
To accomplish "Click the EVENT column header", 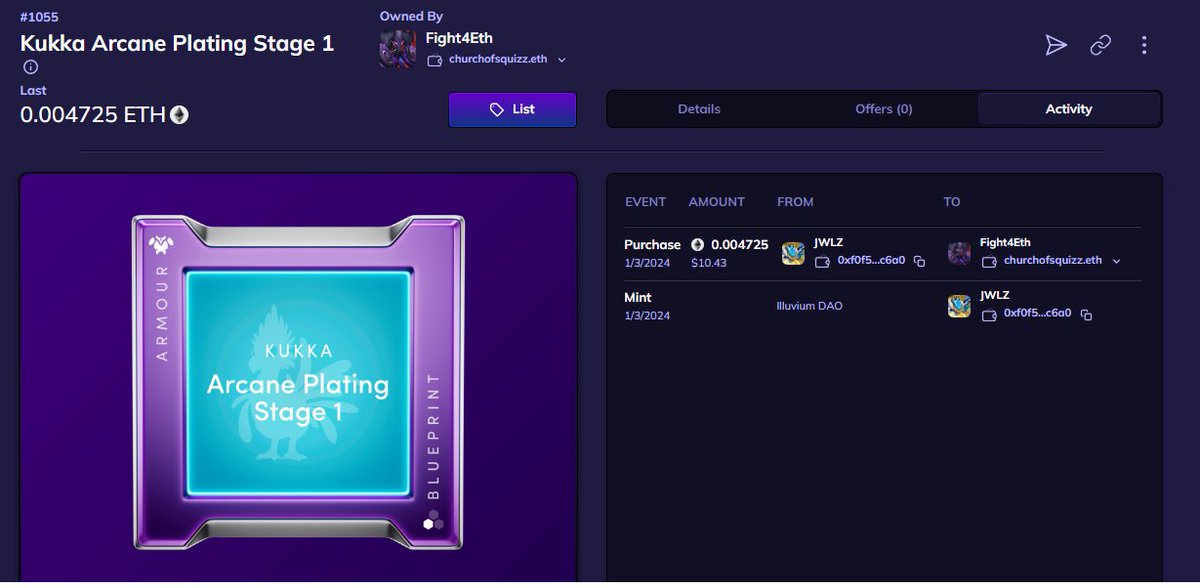I will 645,202.
